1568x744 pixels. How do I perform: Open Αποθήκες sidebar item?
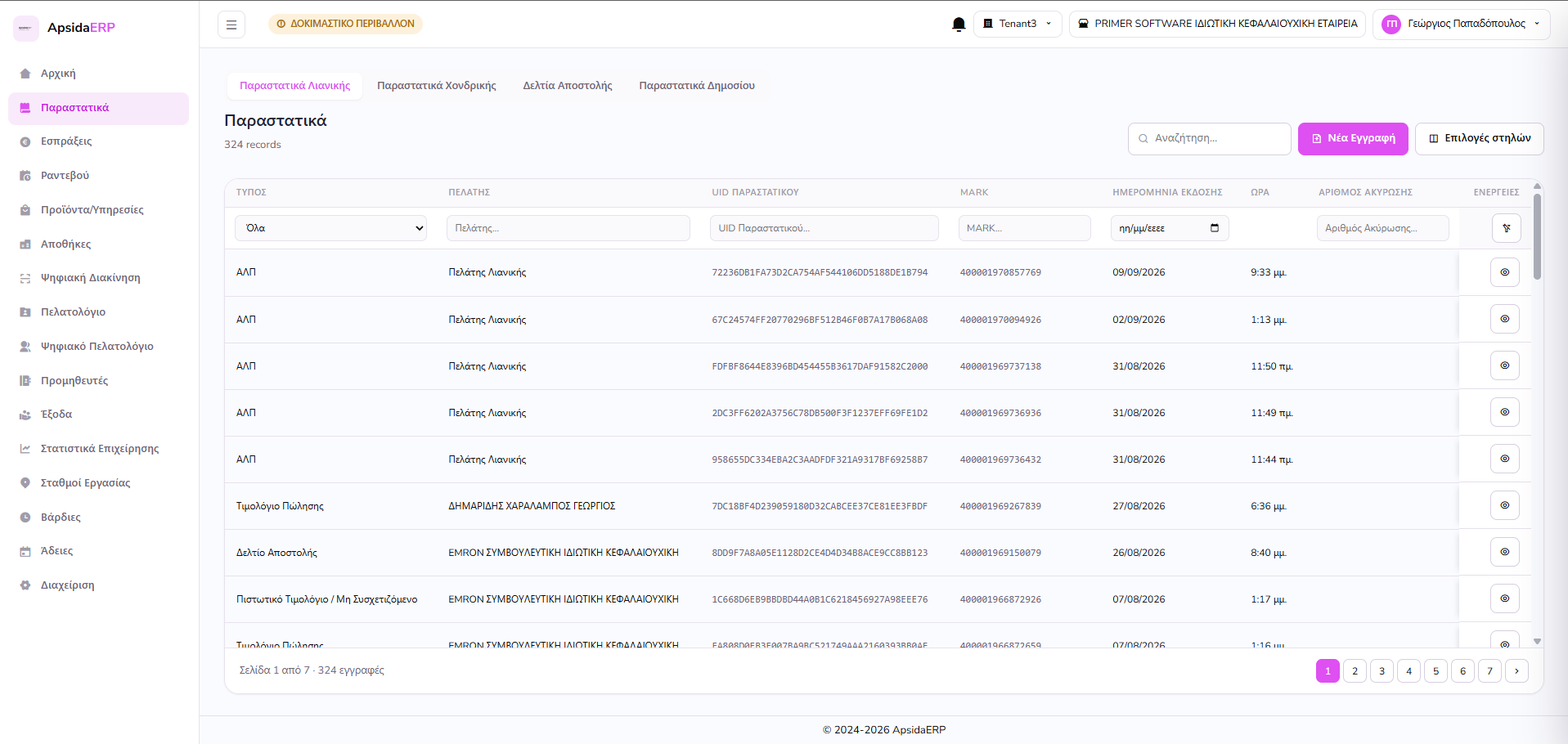[98, 244]
